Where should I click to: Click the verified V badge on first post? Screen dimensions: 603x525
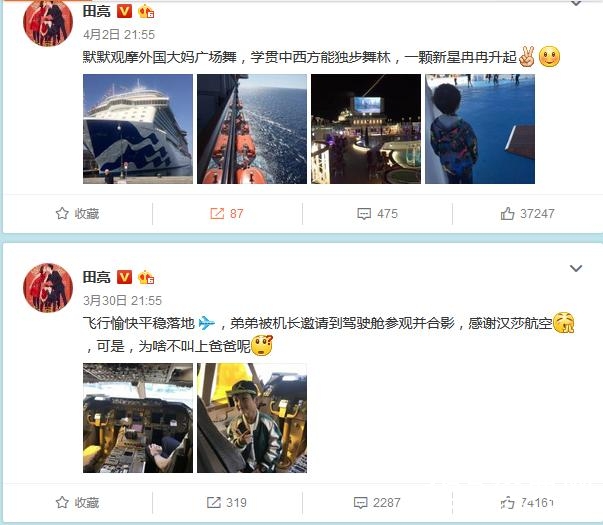[x=124, y=11]
